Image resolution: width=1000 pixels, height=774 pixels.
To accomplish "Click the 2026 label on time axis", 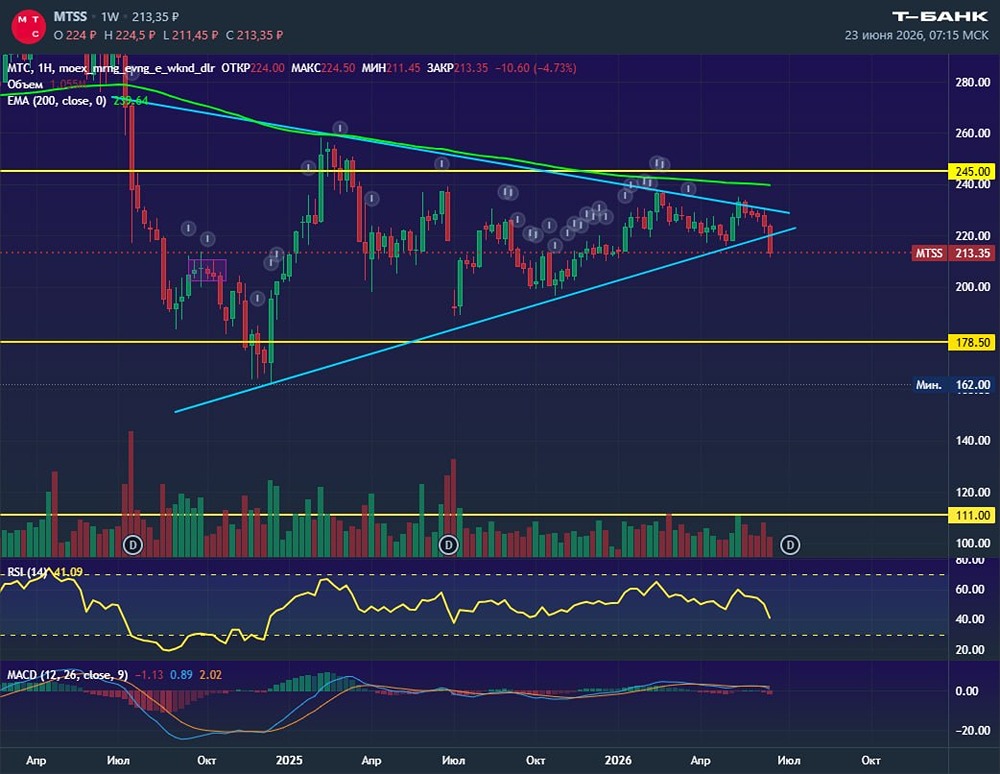I will 617,760.
